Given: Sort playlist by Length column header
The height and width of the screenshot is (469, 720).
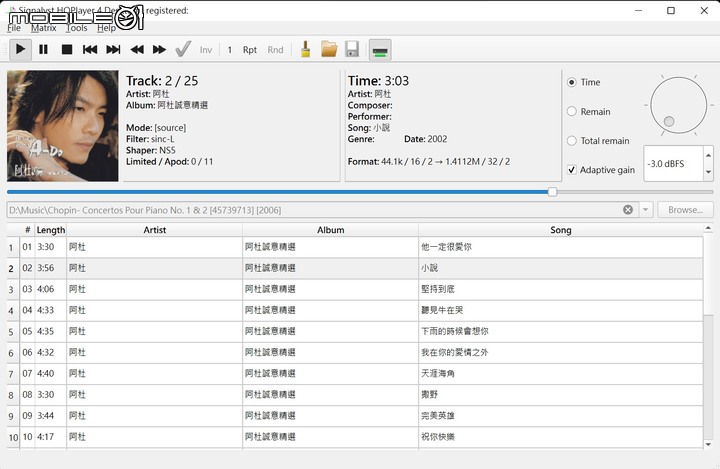Looking at the screenshot, I should coord(51,230).
